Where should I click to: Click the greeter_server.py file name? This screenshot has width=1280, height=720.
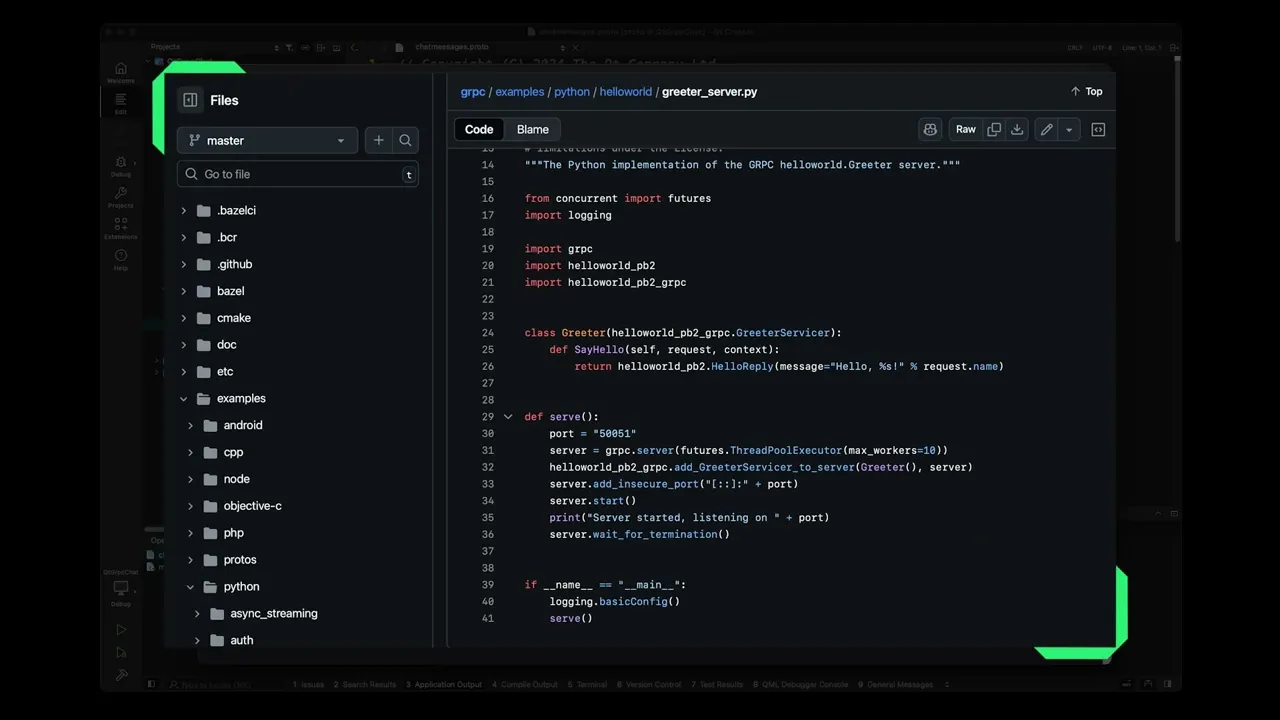coord(709,92)
